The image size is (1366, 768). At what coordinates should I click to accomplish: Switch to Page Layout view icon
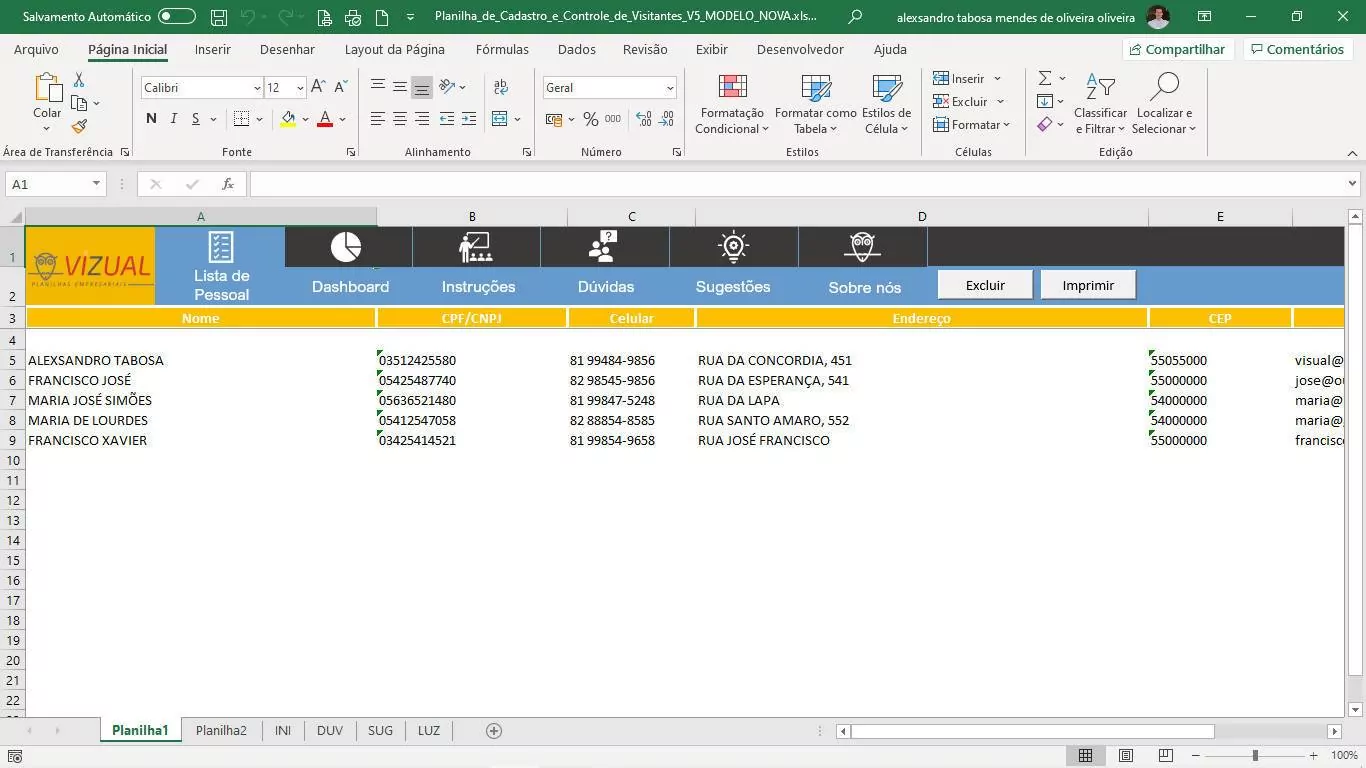pos(1126,755)
